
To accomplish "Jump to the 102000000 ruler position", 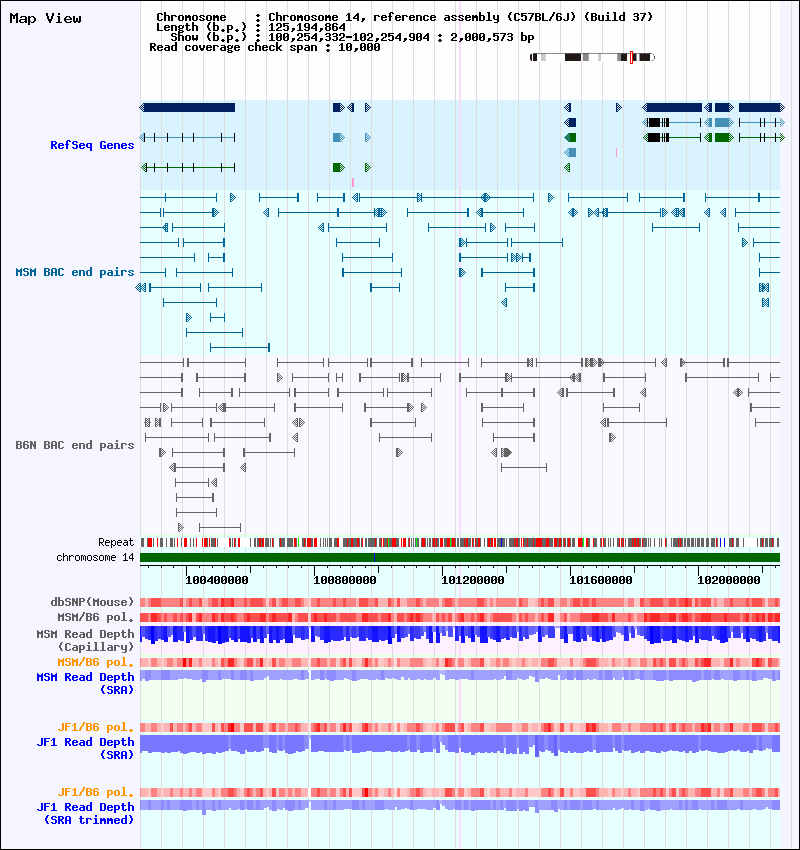I will 729,579.
